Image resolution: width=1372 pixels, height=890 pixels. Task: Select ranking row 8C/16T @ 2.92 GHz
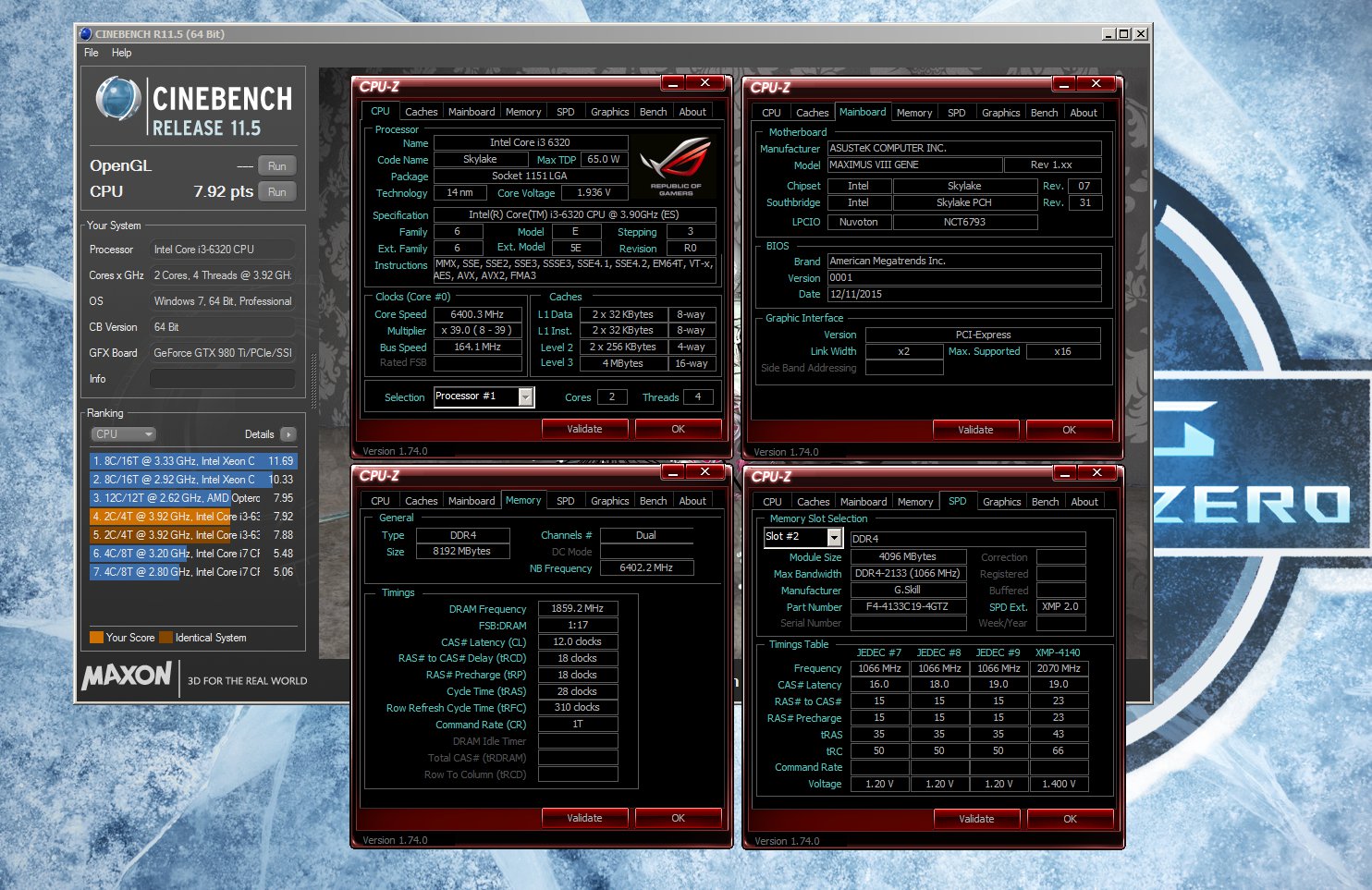[x=193, y=480]
